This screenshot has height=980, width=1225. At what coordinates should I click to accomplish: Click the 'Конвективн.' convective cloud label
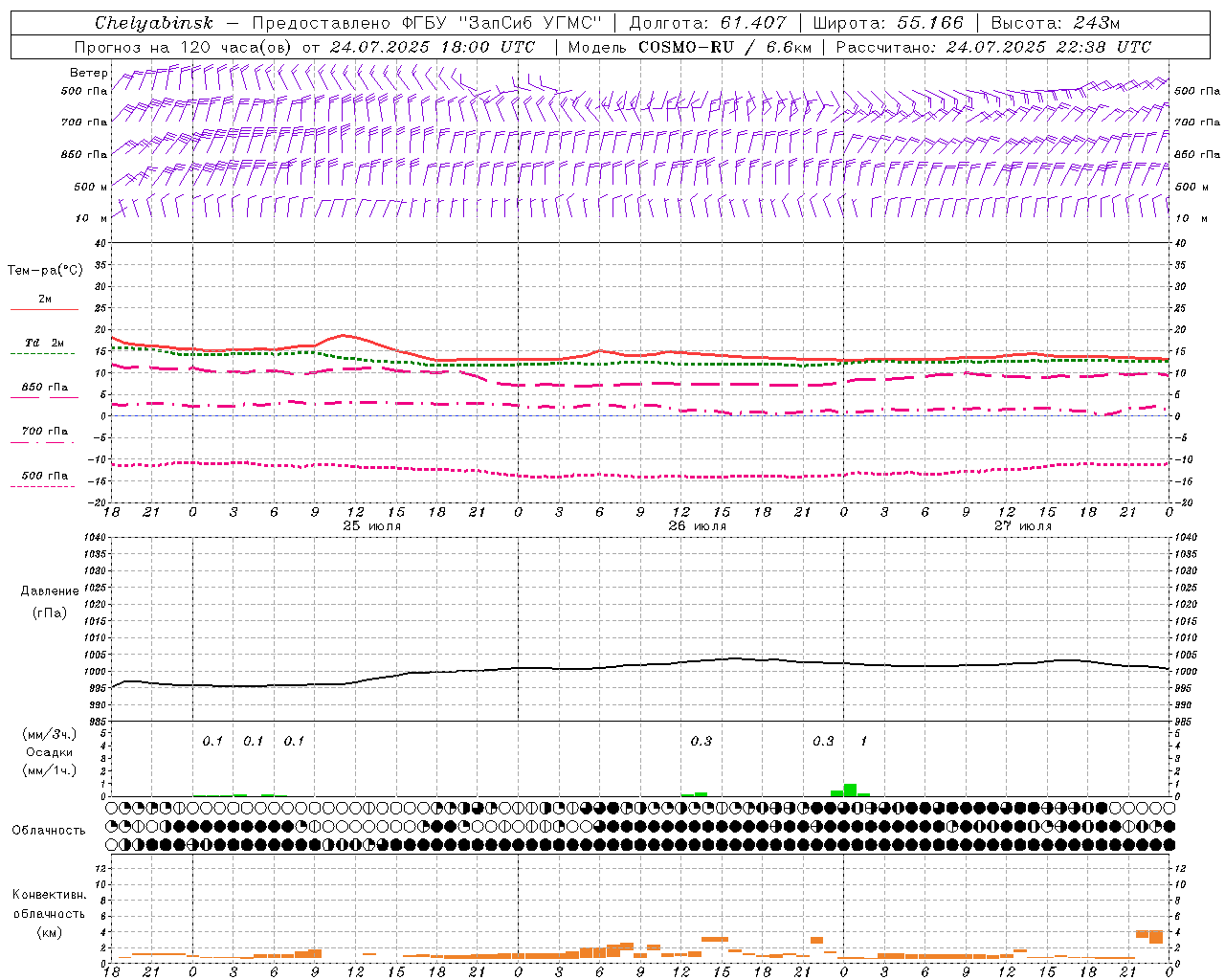50,895
